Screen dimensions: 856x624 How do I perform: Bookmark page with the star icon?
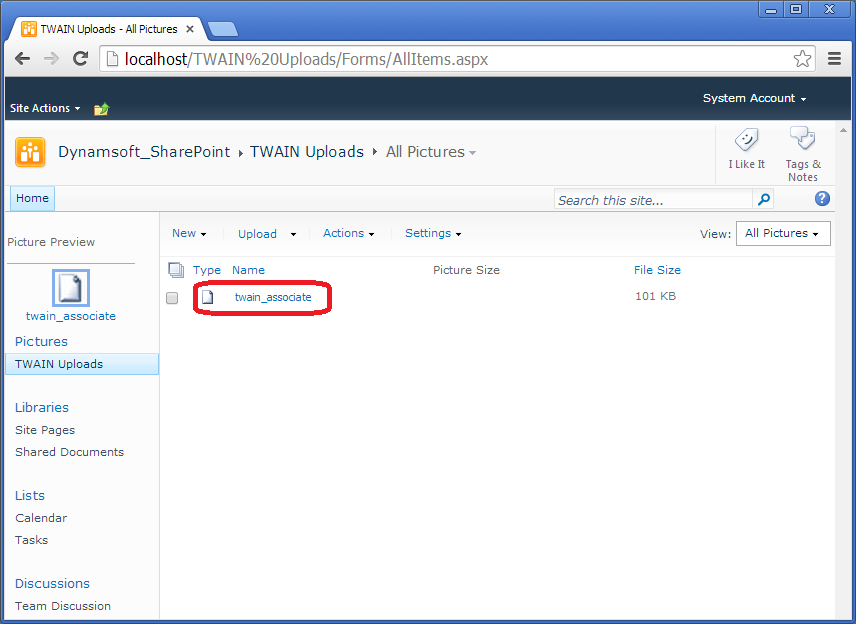[x=802, y=59]
